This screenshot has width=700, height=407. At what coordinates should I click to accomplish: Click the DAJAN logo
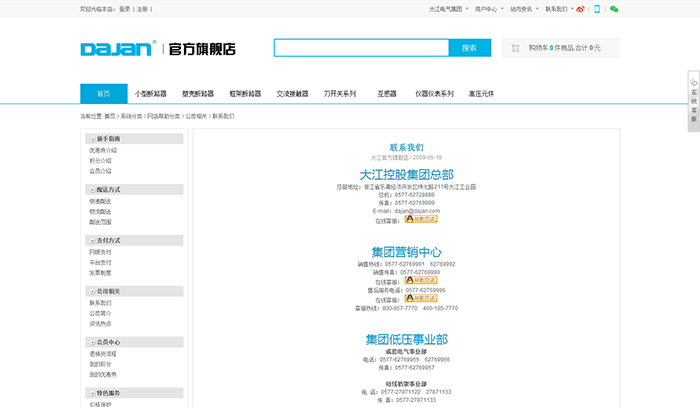tap(117, 48)
